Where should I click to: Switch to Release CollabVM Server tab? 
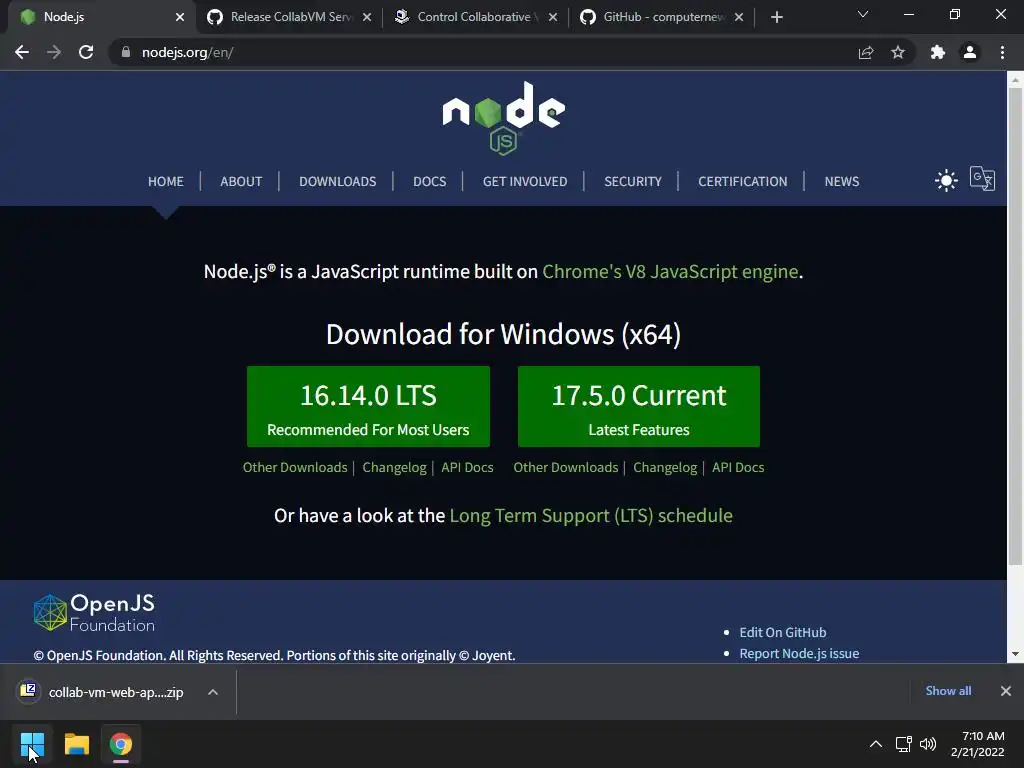289,17
